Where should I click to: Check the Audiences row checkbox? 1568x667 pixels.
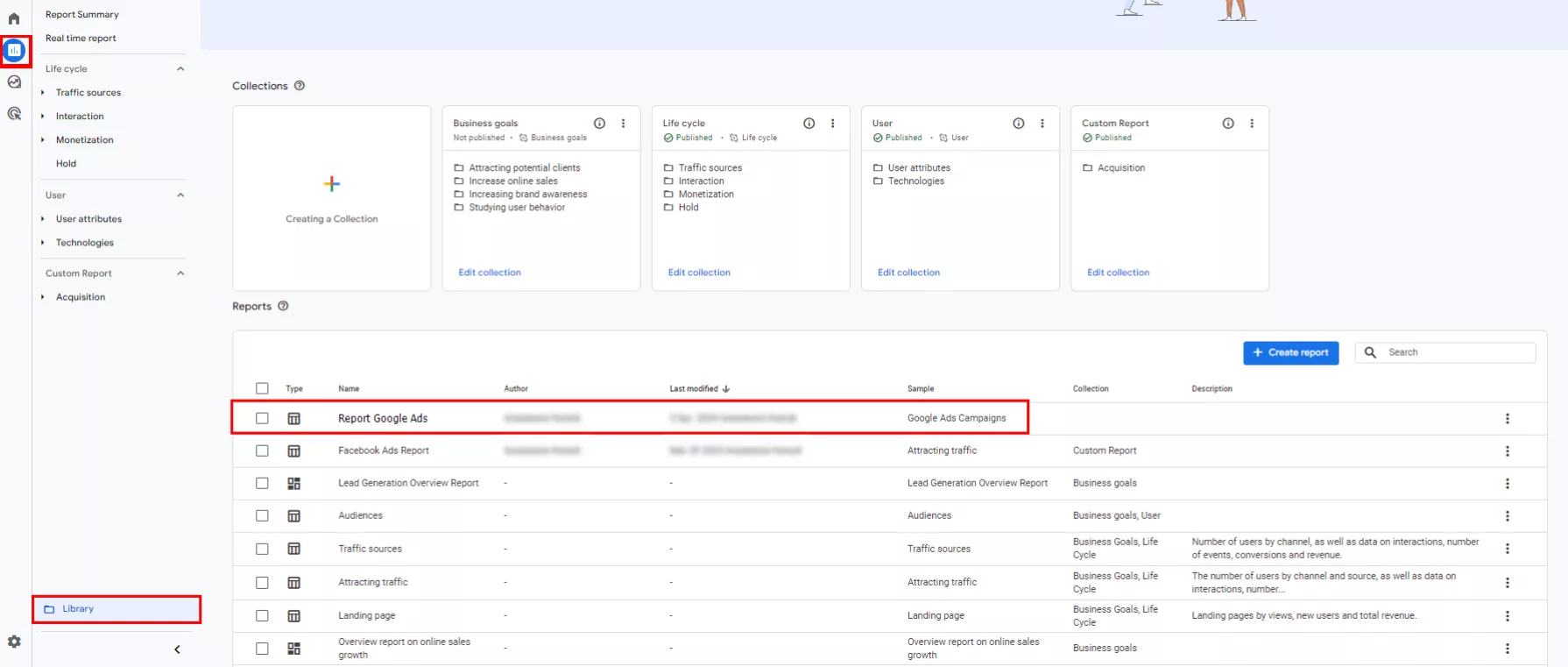262,515
